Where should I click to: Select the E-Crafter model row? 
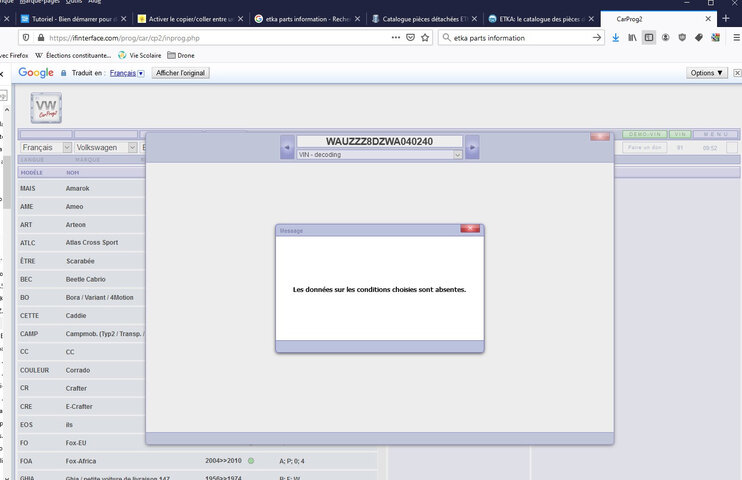[x=82, y=407]
